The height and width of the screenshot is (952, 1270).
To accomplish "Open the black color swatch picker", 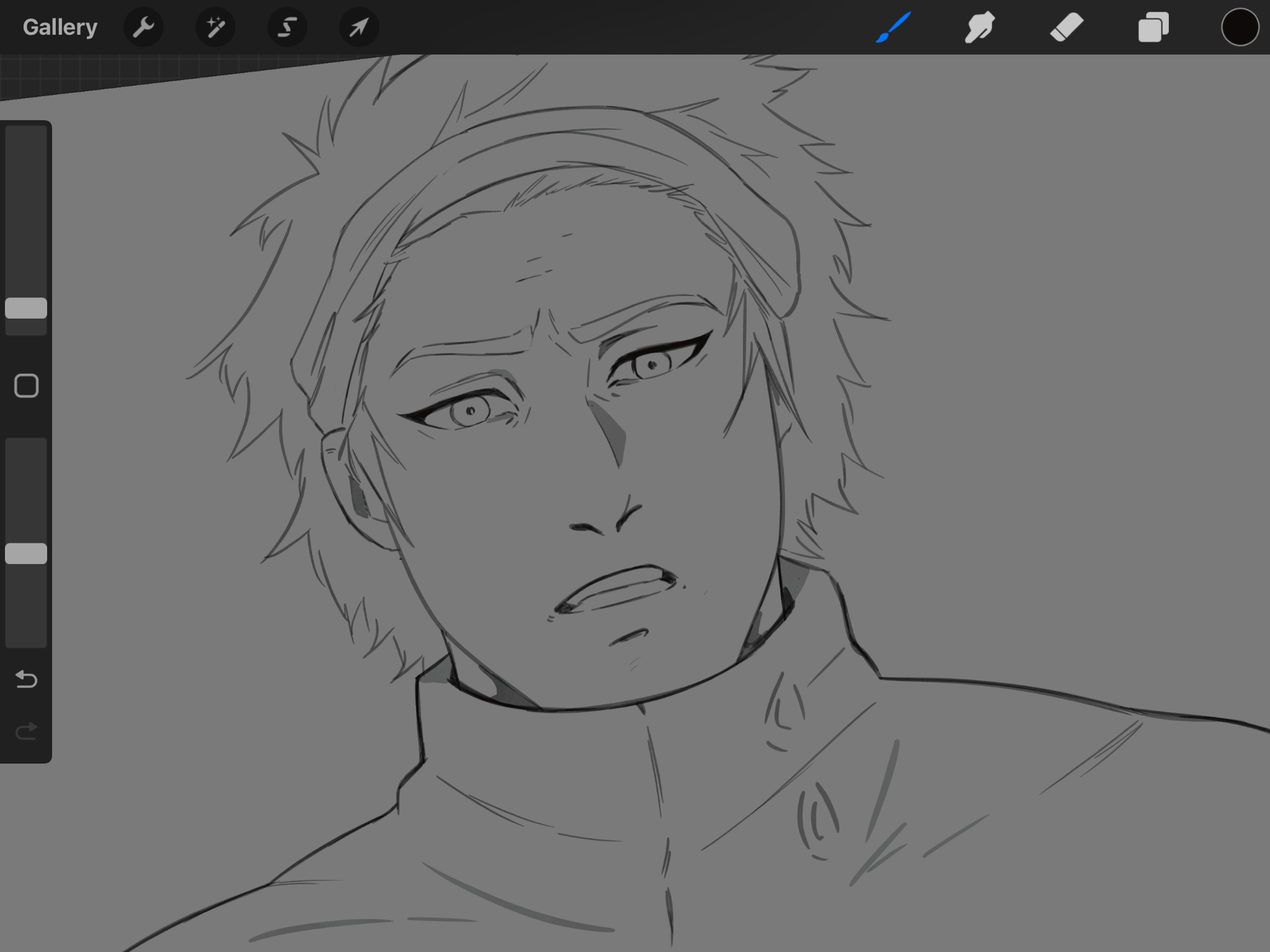I will [1240, 27].
